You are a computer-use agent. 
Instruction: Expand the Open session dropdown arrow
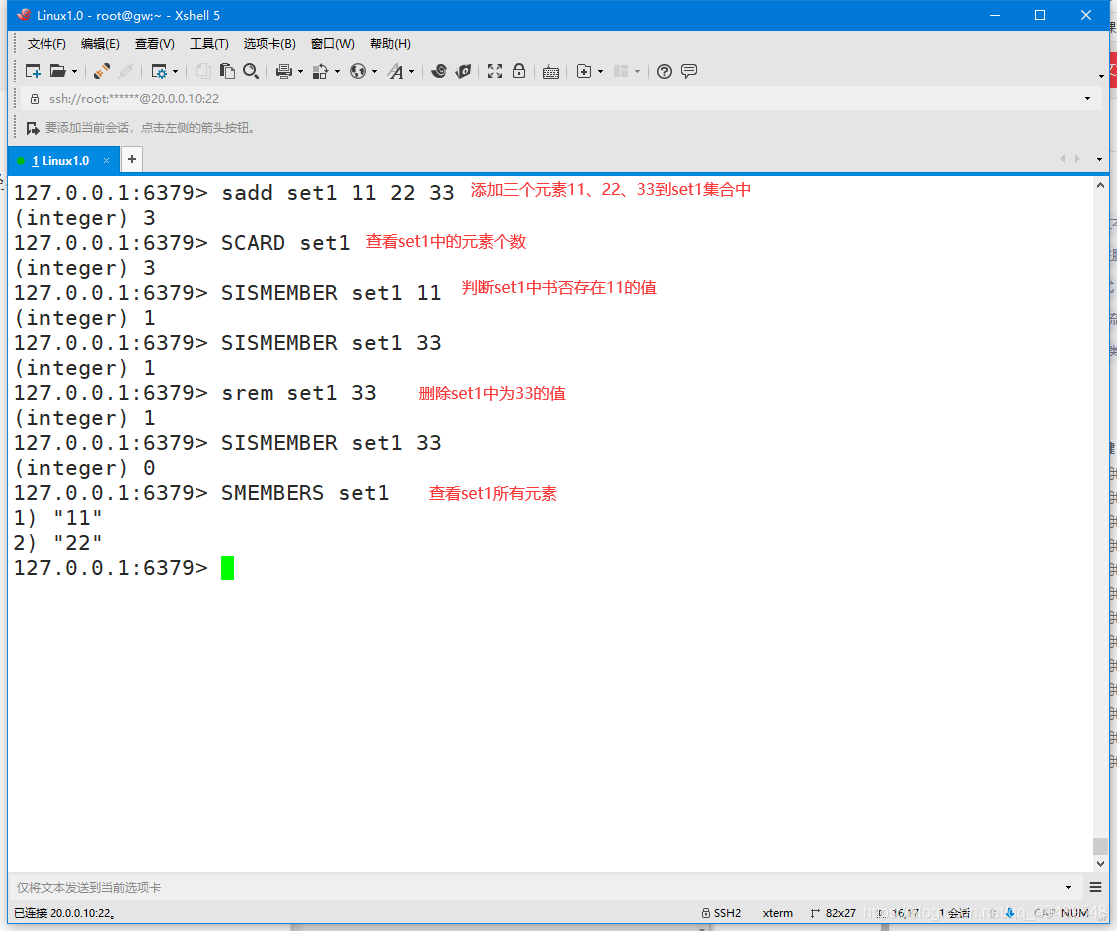(x=74, y=71)
